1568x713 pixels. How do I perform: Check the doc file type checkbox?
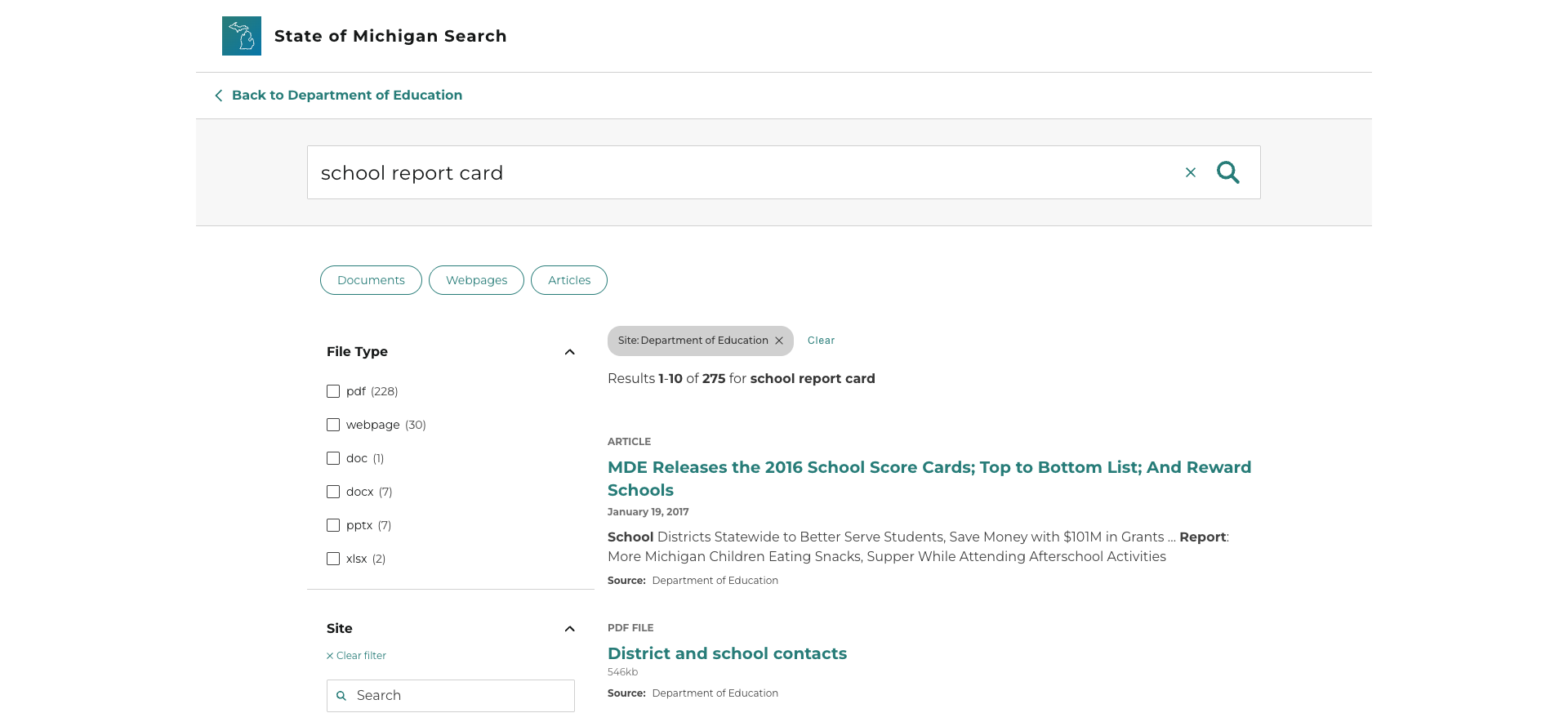click(333, 458)
